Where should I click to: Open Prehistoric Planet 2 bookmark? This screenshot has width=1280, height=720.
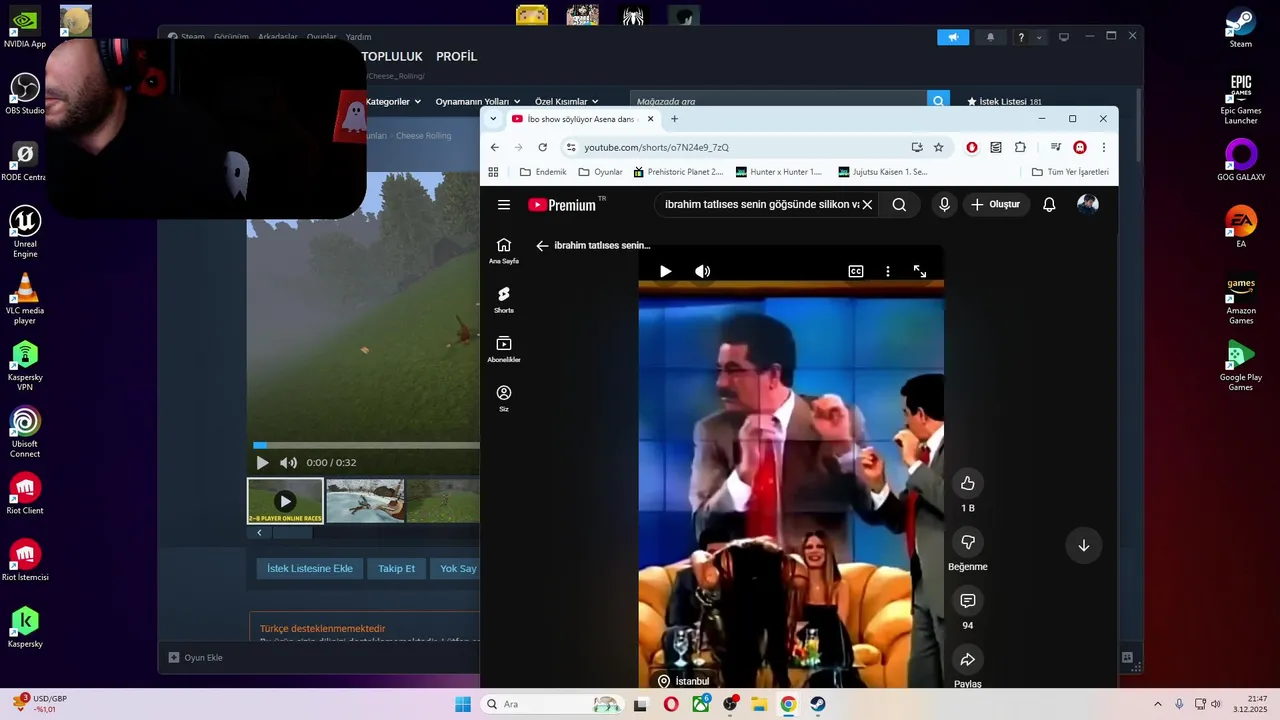678,172
